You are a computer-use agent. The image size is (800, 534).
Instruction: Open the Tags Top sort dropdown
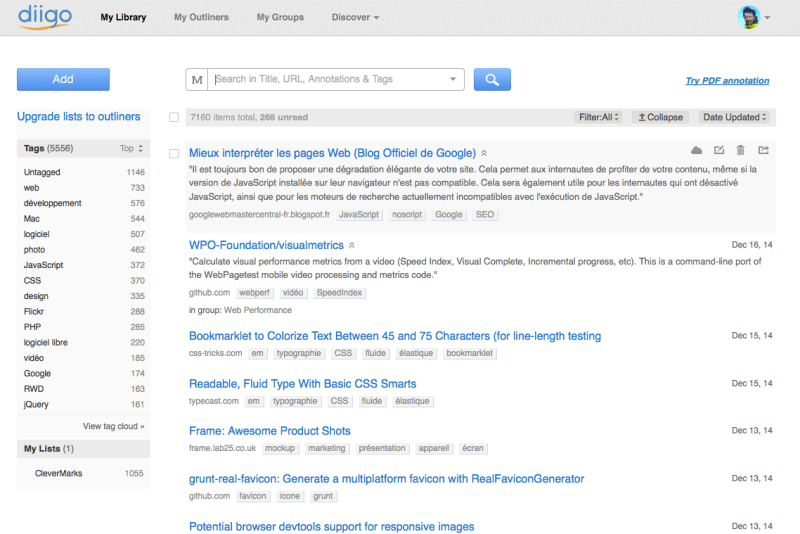click(131, 148)
